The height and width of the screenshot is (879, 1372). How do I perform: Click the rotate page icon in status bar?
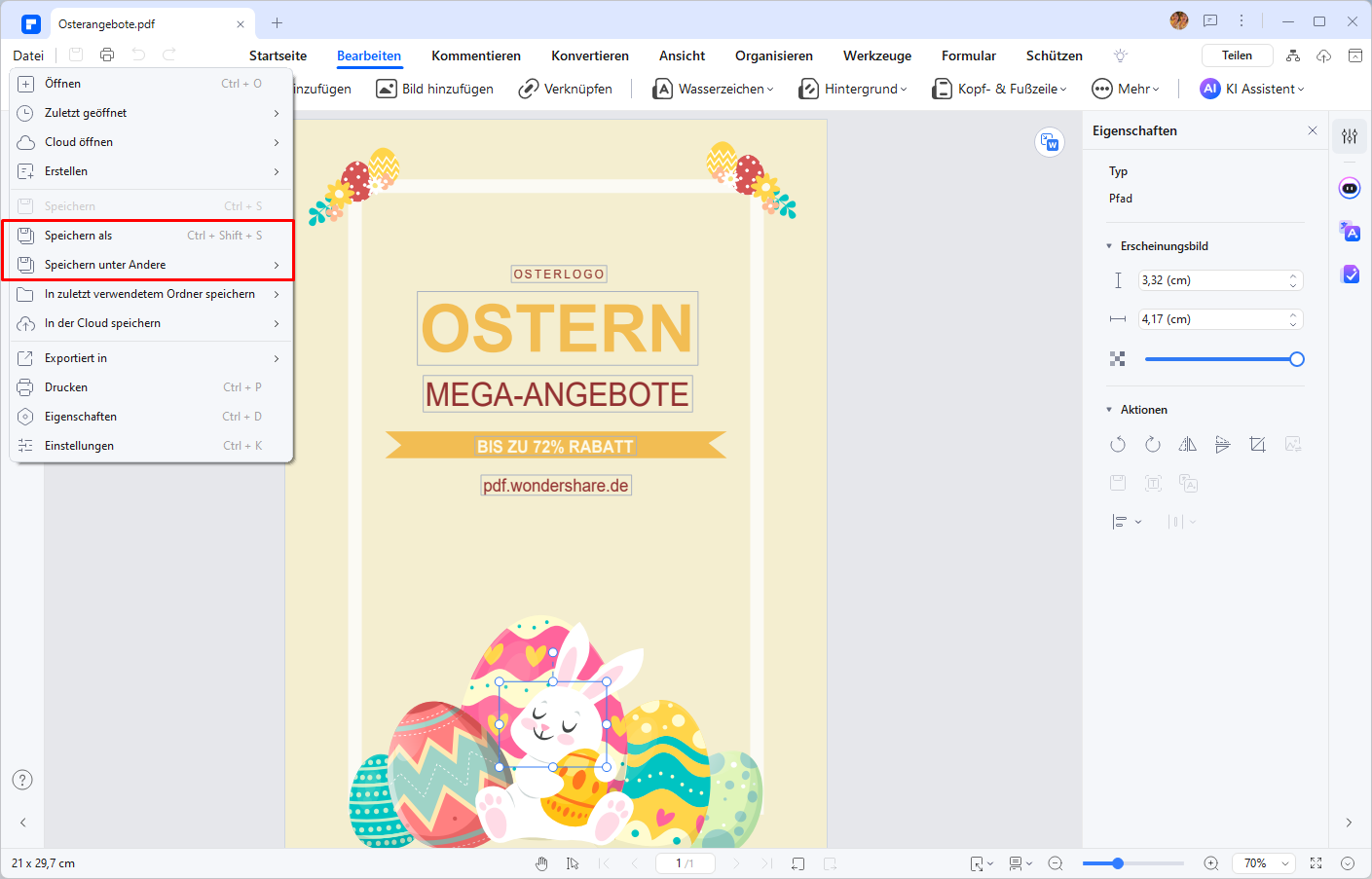[x=798, y=863]
